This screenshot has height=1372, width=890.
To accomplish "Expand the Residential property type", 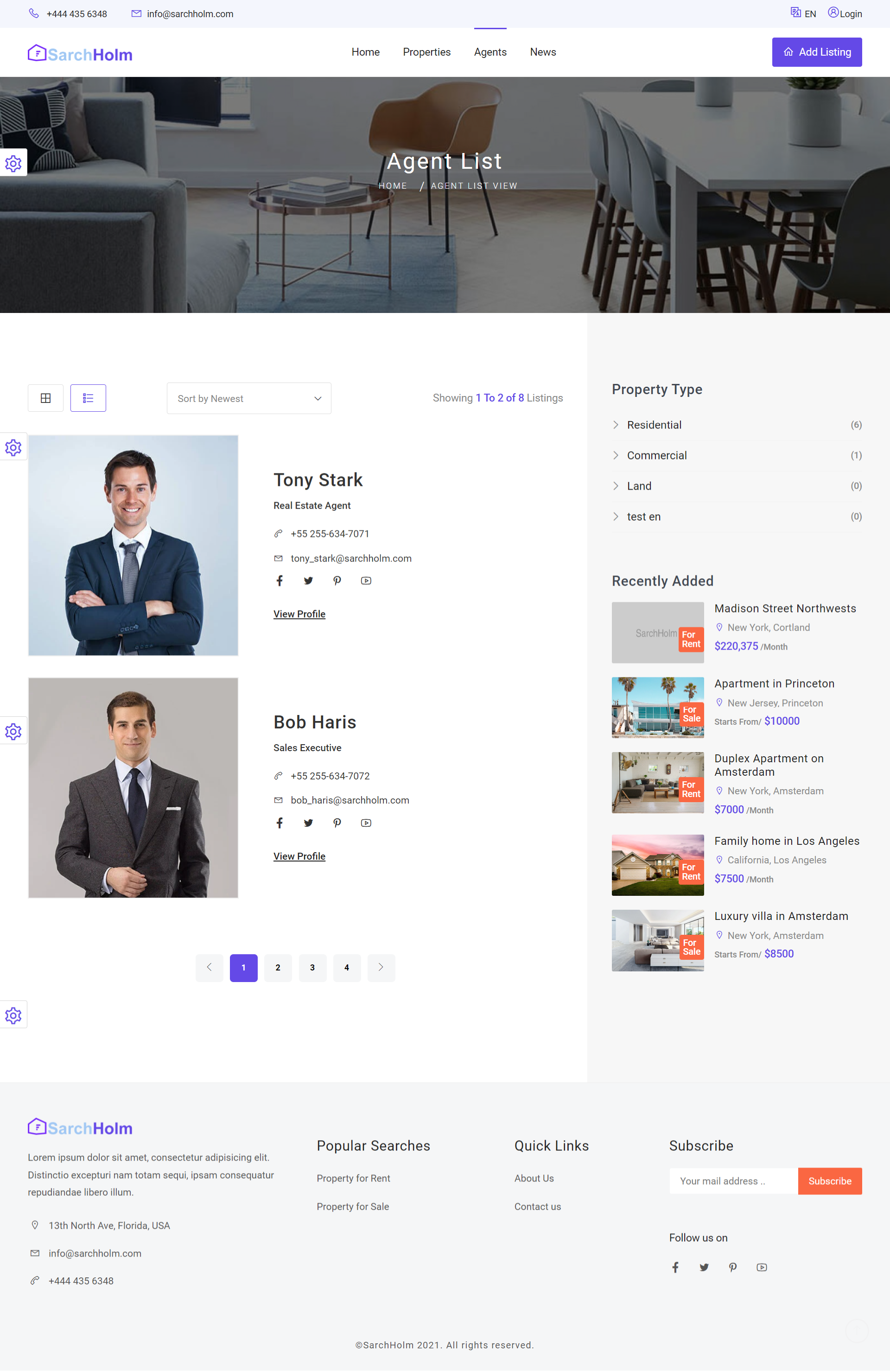I will 654,425.
